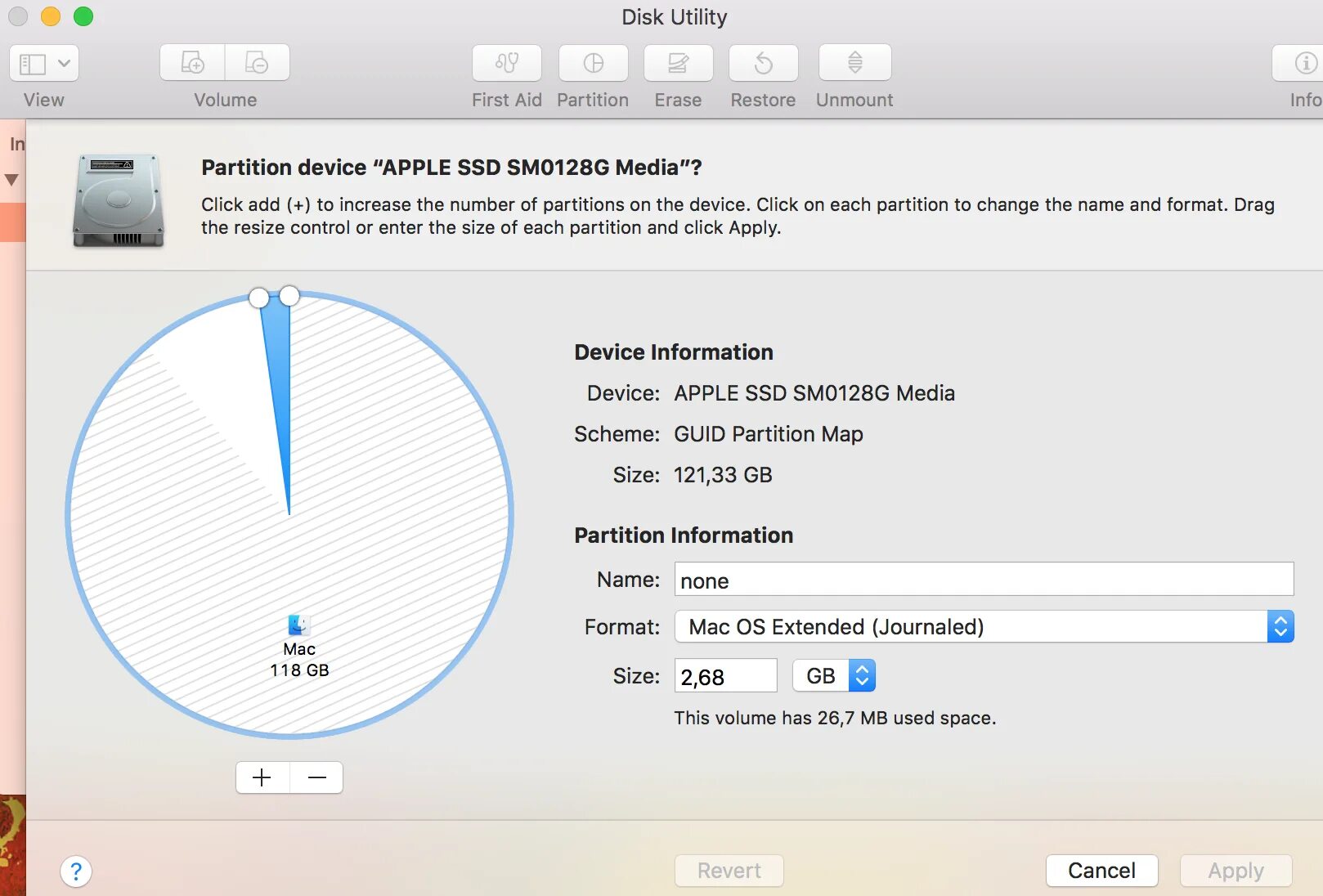Image resolution: width=1323 pixels, height=896 pixels.
Task: Click the Unmount toolbar icon
Action: [x=855, y=63]
